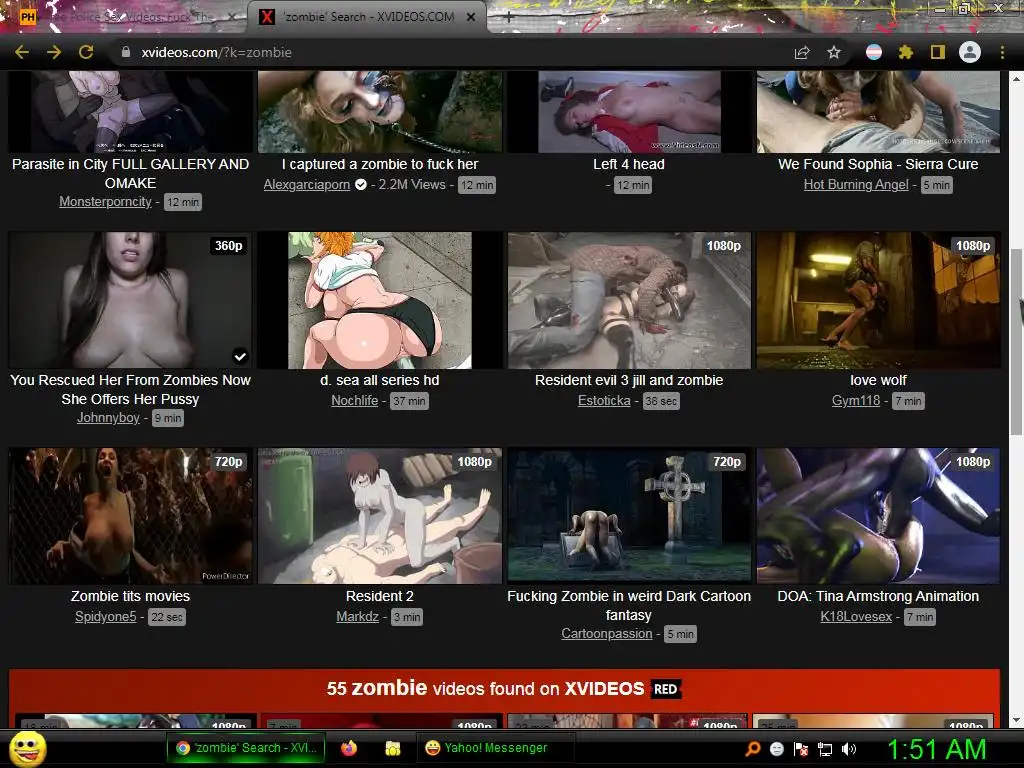Image resolution: width=1024 pixels, height=768 pixels.
Task: Open the Extensions puzzle piece menu
Action: tap(906, 52)
